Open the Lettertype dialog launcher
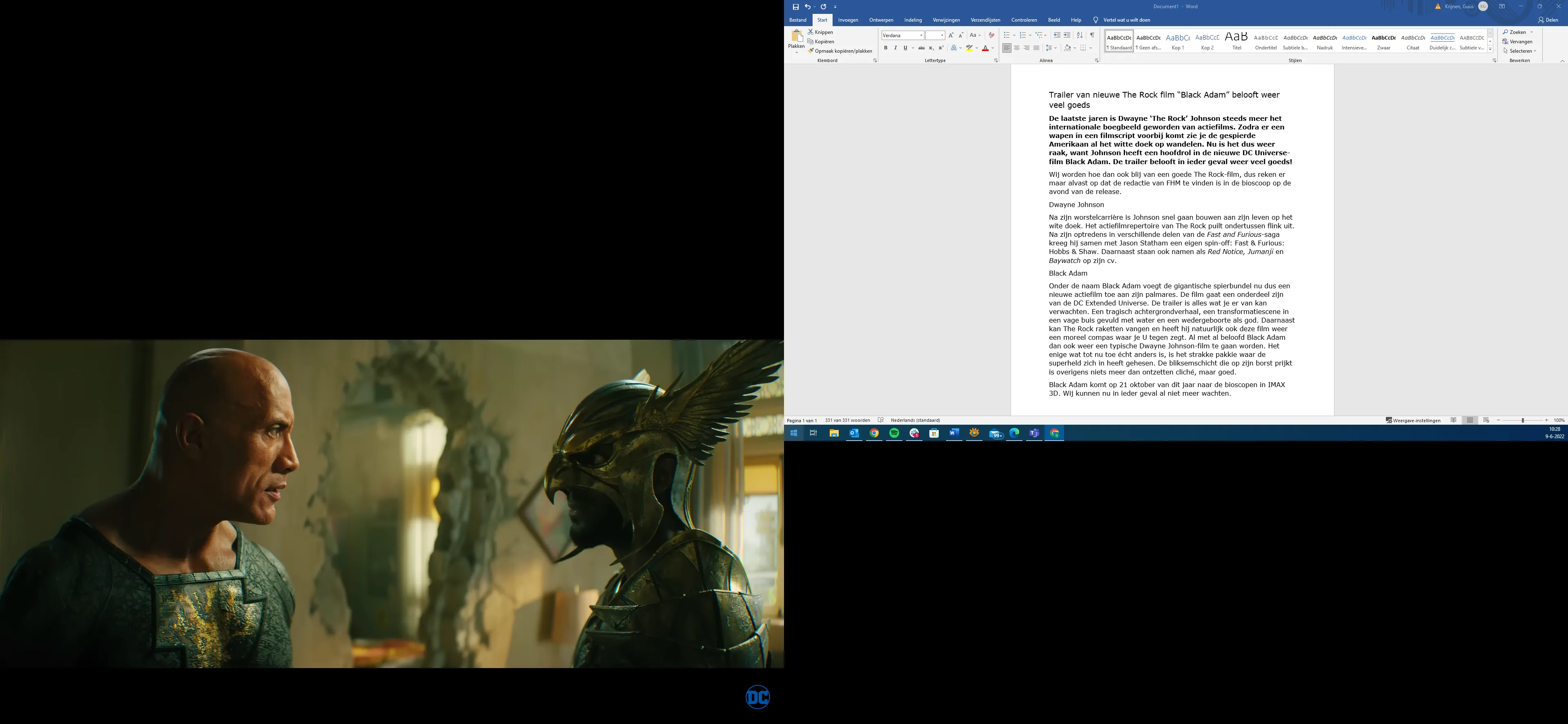Viewport: 1568px width, 724px height. coord(996,61)
